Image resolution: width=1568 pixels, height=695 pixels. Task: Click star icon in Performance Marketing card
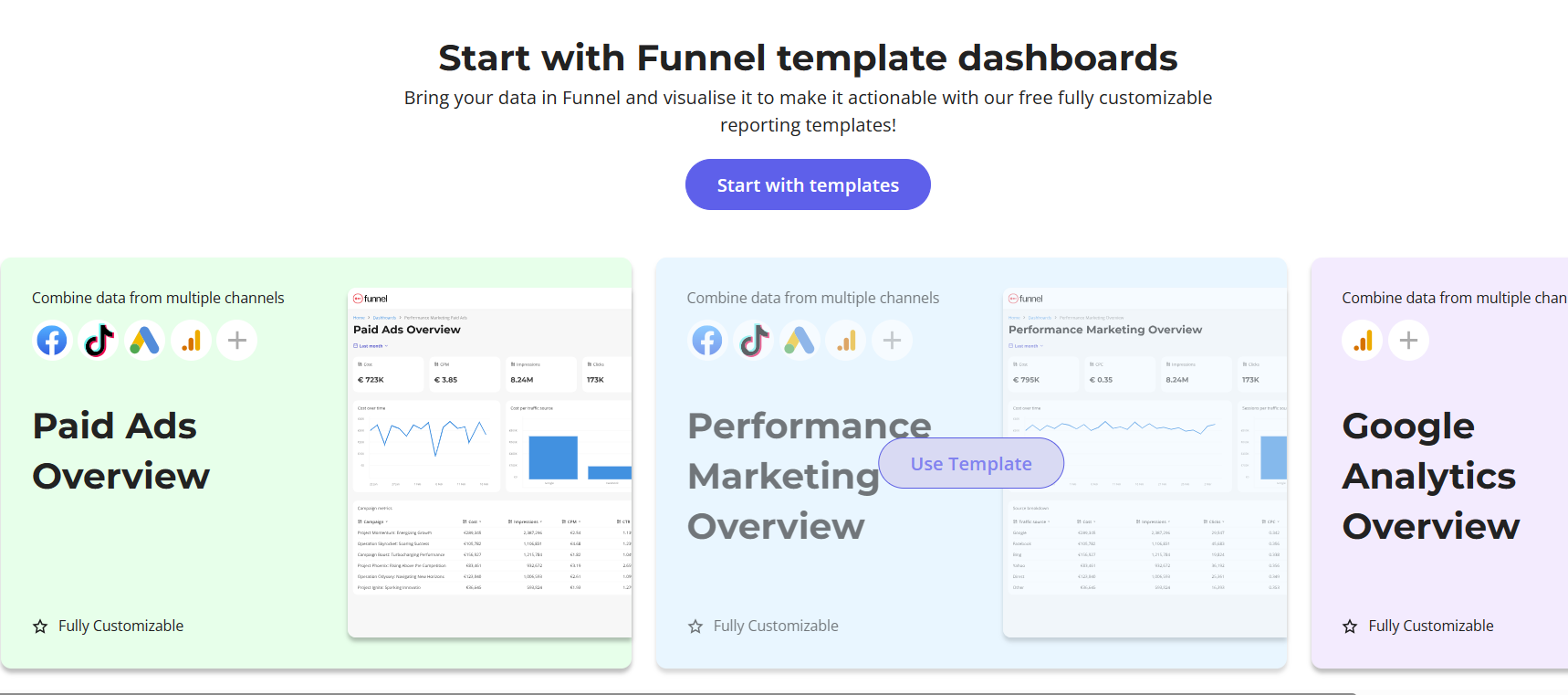coord(695,627)
